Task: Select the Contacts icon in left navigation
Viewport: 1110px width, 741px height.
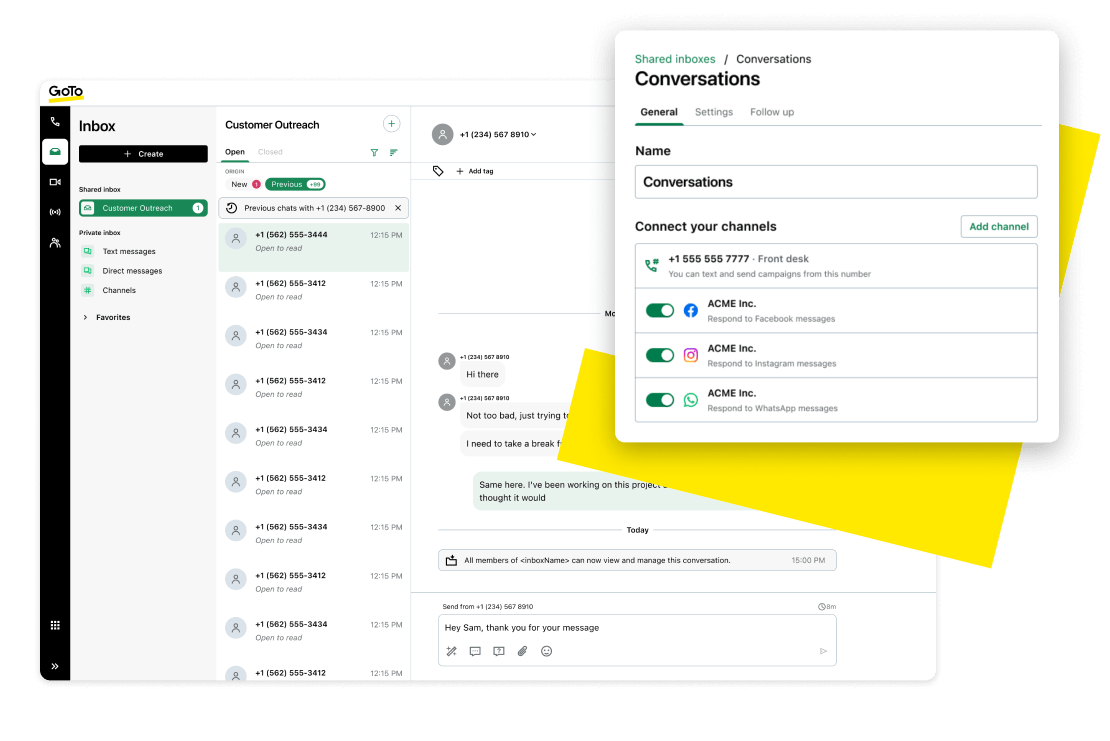Action: (x=55, y=241)
